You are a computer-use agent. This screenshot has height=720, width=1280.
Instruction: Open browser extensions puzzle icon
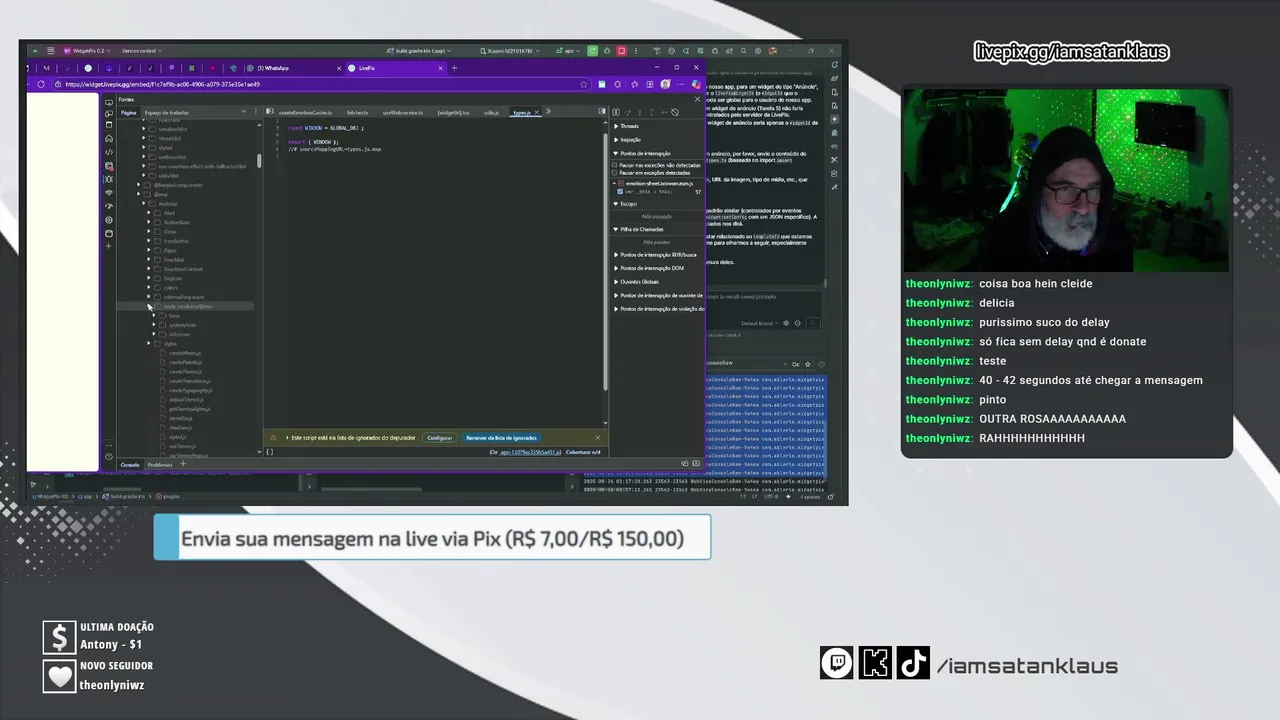[x=618, y=84]
